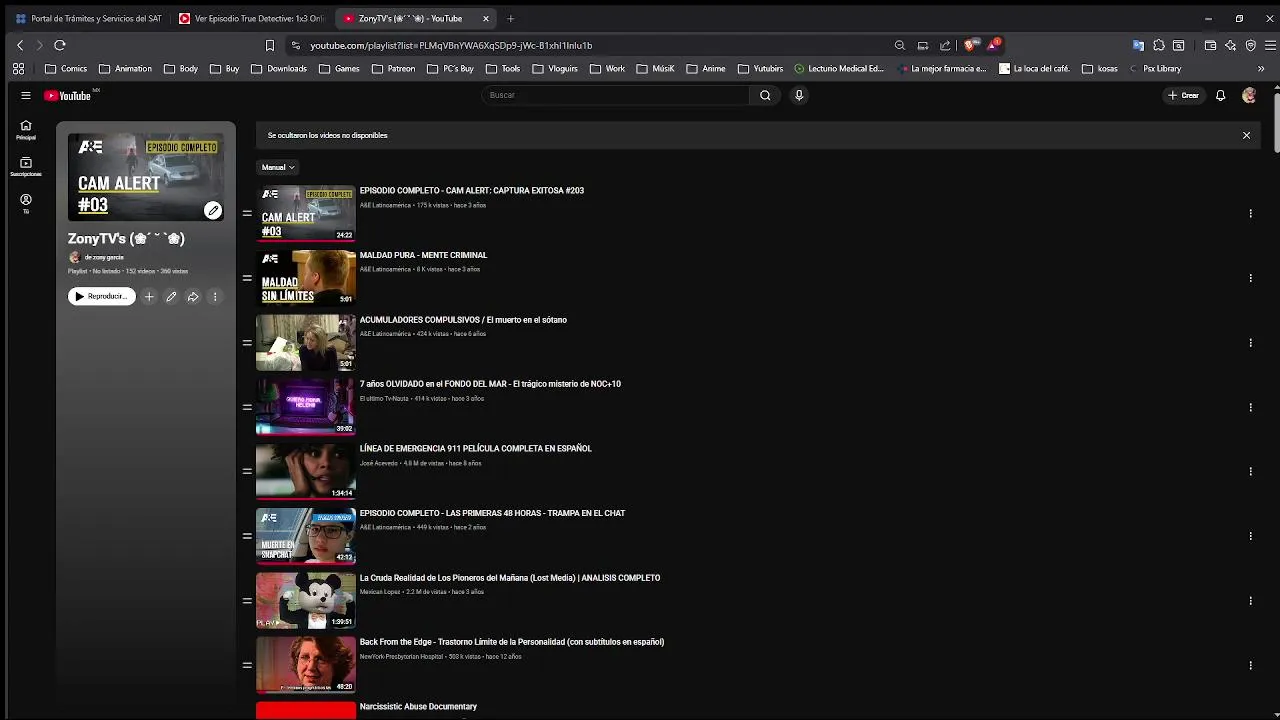Click the Crear button
Image resolution: width=1280 pixels, height=720 pixels.
point(1183,95)
